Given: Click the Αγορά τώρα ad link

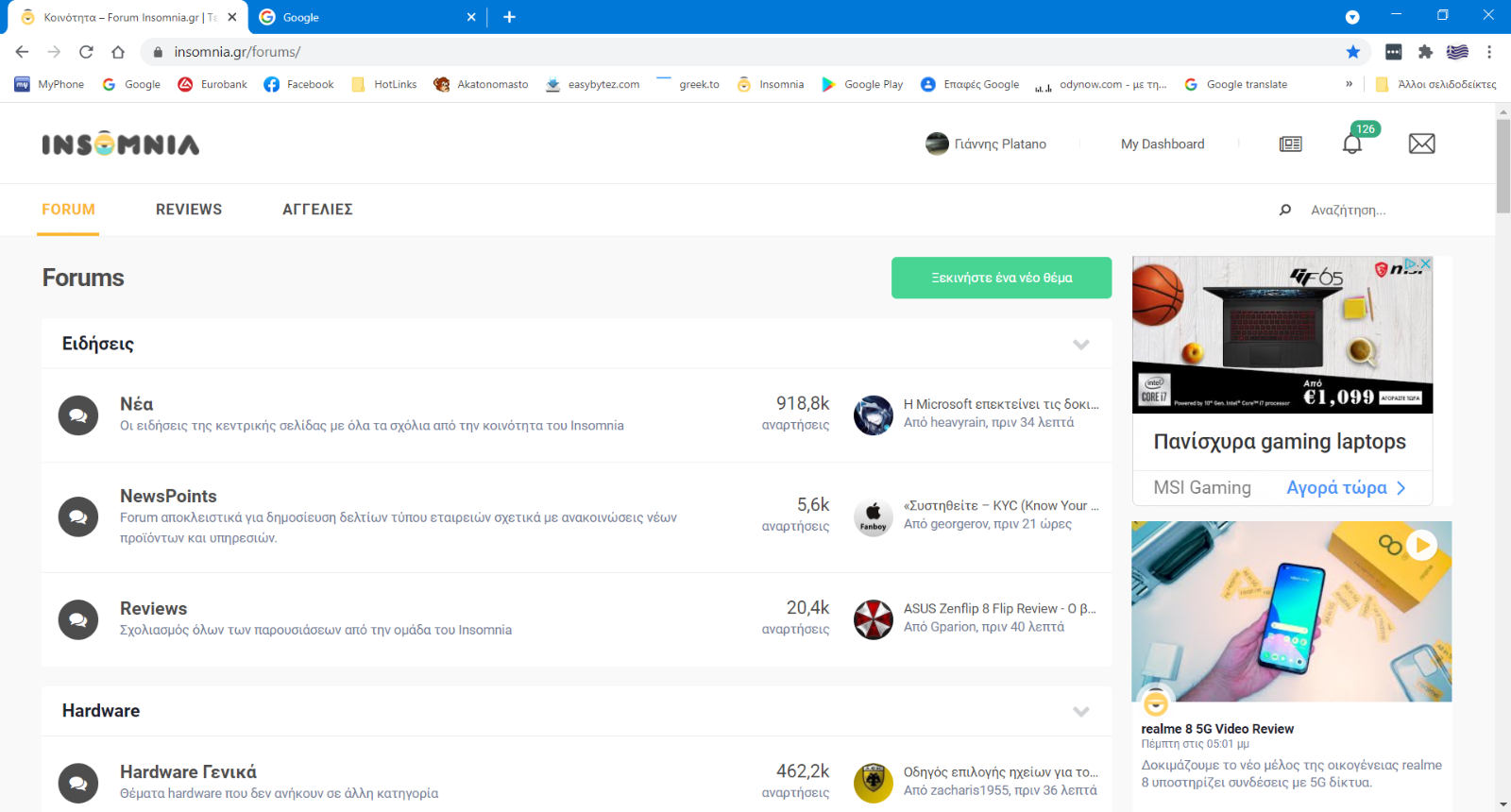Looking at the screenshot, I should (x=1346, y=487).
